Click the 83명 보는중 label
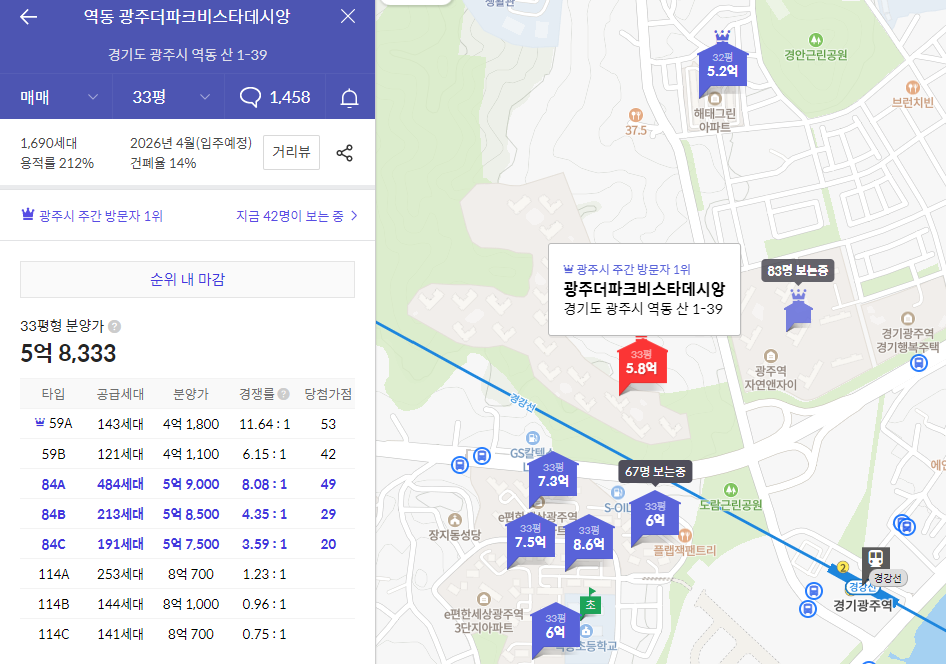Screen dimensions: 946x664 pyautogui.click(x=798, y=271)
